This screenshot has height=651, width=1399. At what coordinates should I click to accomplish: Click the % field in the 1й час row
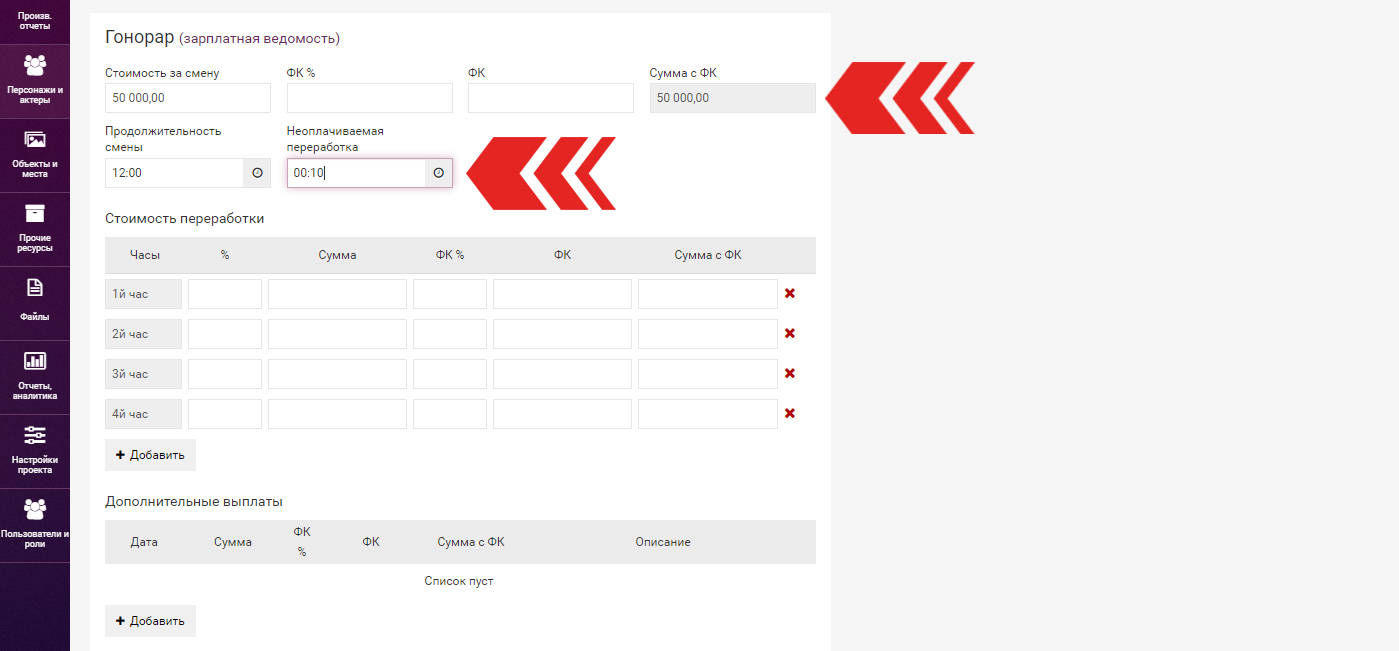(225, 294)
